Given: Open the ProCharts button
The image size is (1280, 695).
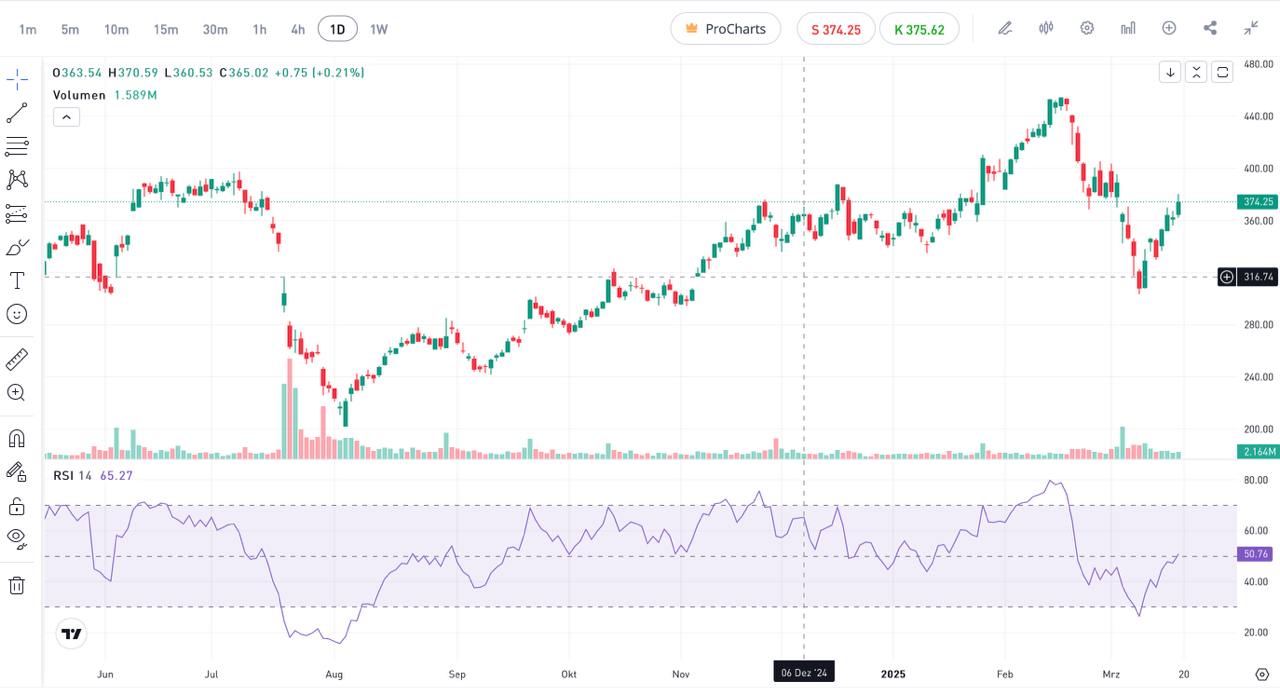Looking at the screenshot, I should [725, 29].
